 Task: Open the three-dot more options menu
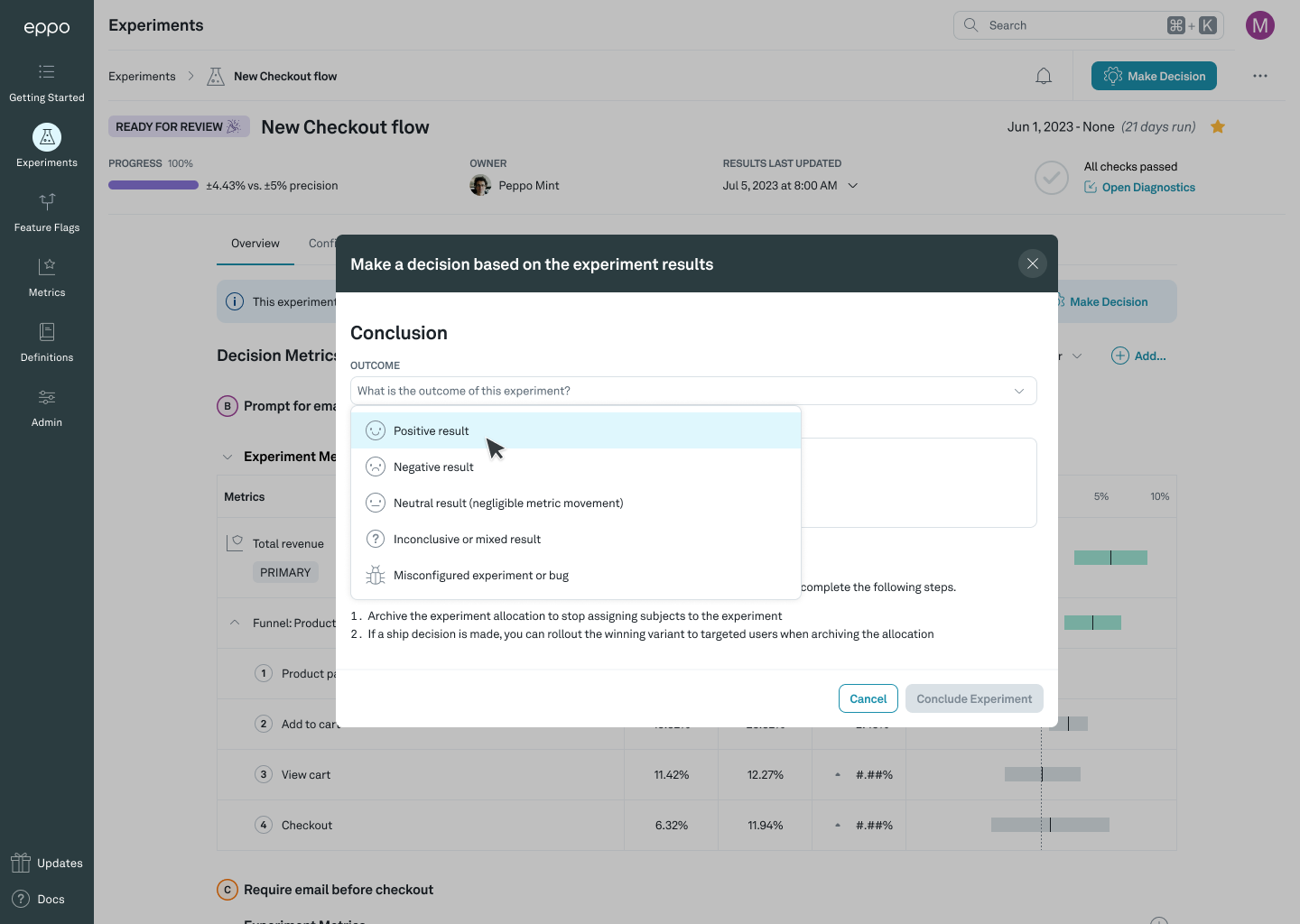[1260, 77]
